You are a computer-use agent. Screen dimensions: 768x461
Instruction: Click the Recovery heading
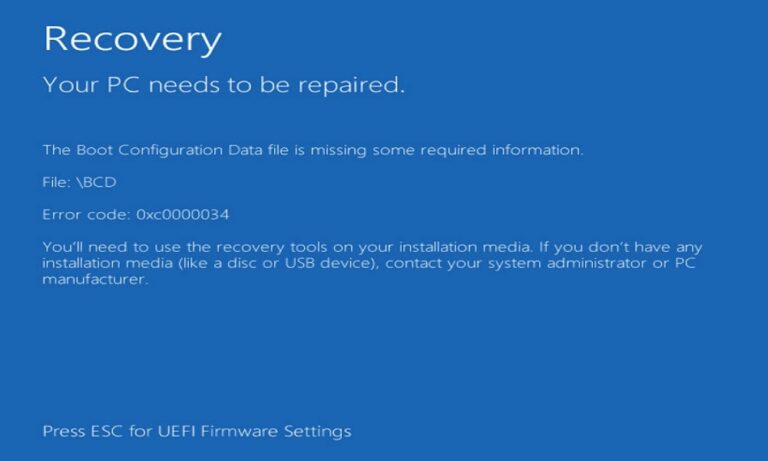click(x=132, y=40)
